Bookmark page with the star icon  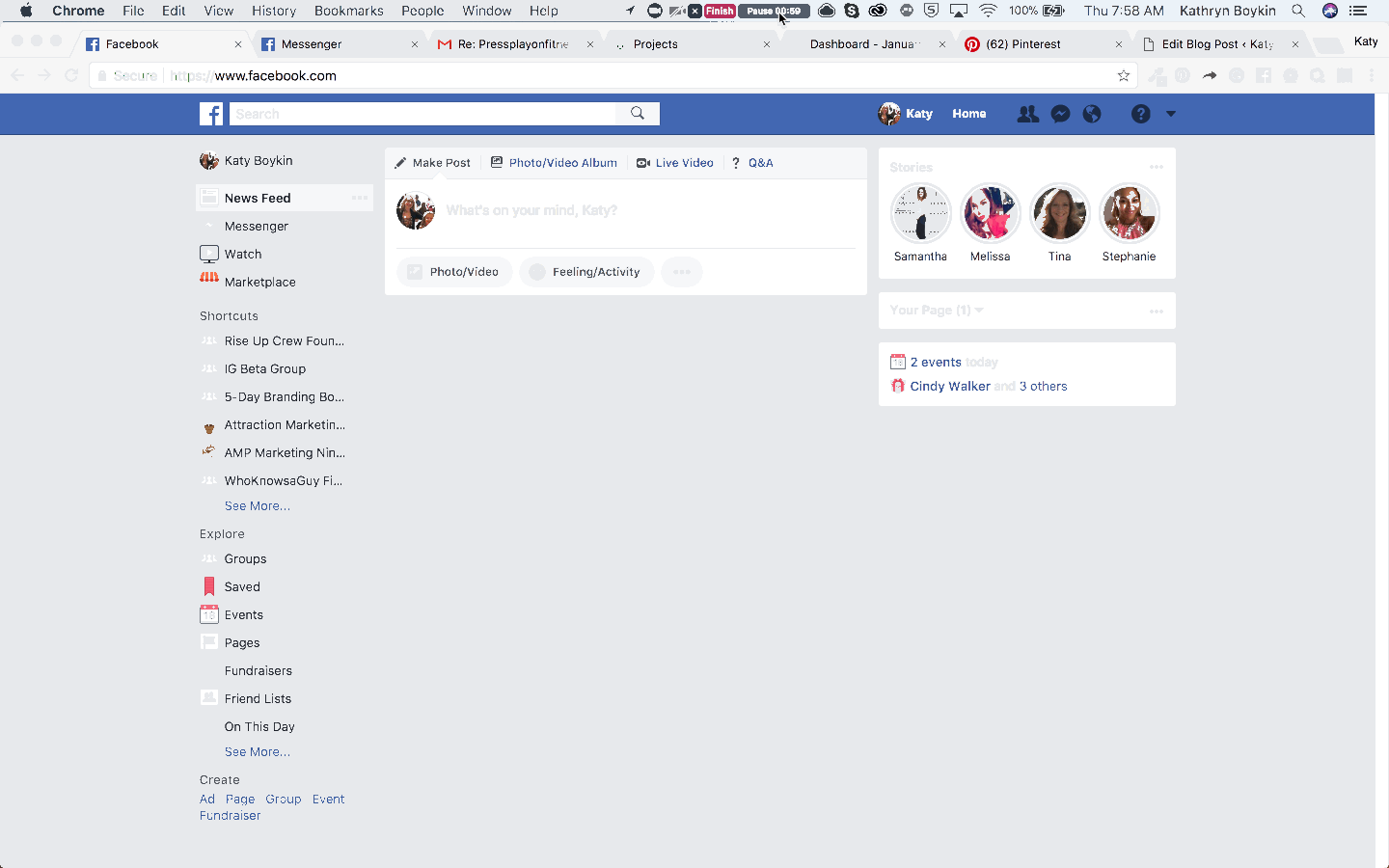tap(1124, 75)
